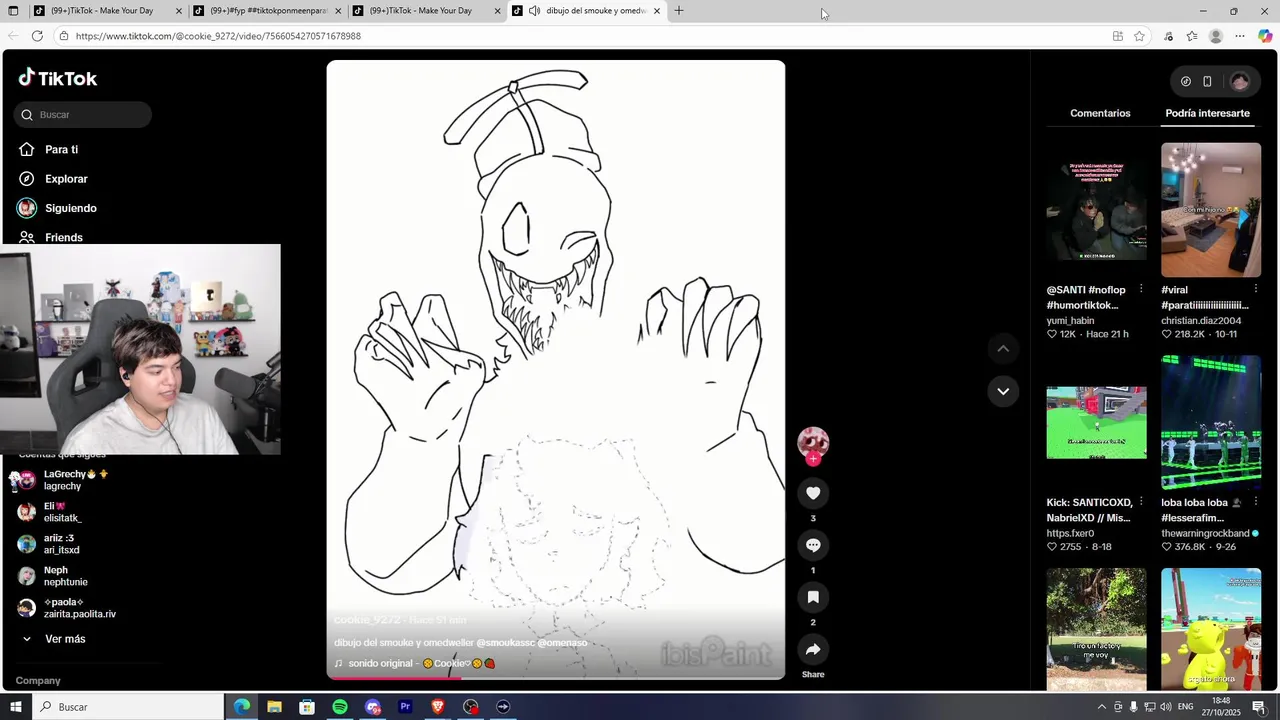Open Premiere Pro from the taskbar
Image resolution: width=1280 pixels, height=720 pixels.
pos(405,707)
